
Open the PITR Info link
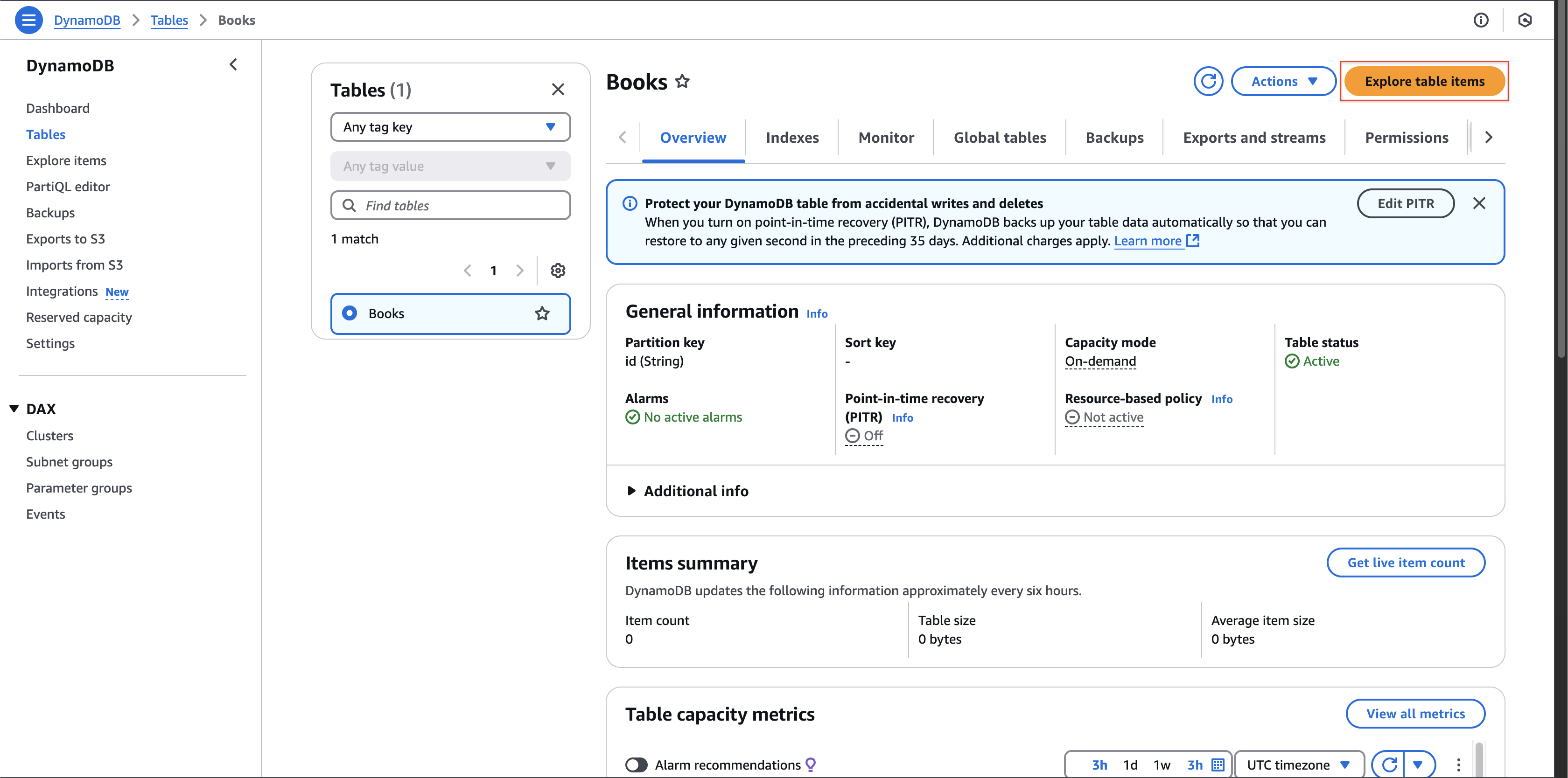[902, 418]
